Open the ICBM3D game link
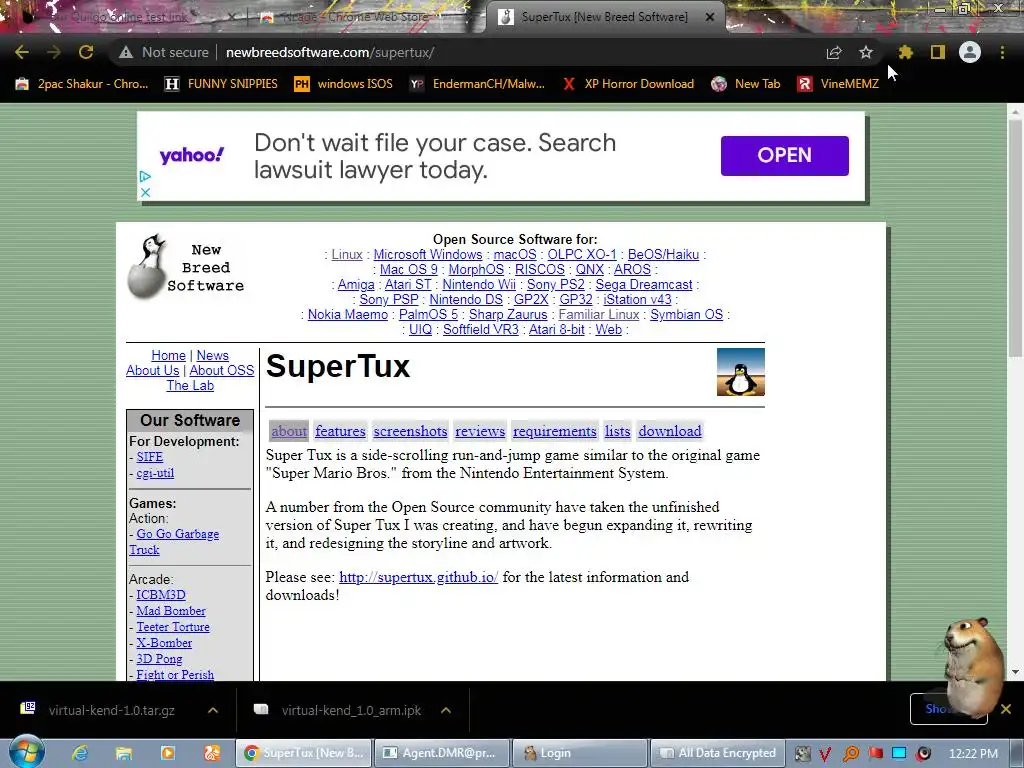Screen dimensions: 1024x768 [x=161, y=595]
